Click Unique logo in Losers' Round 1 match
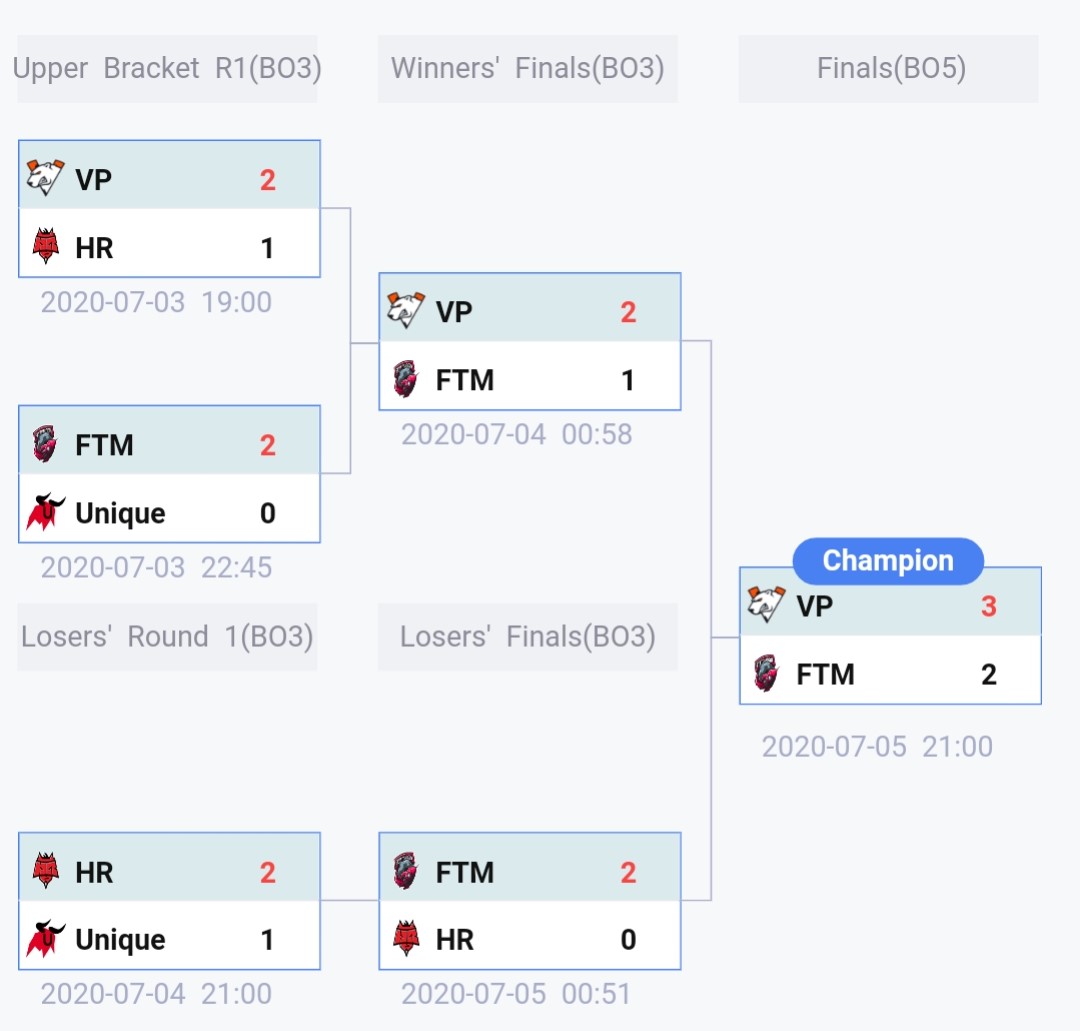 pos(45,939)
